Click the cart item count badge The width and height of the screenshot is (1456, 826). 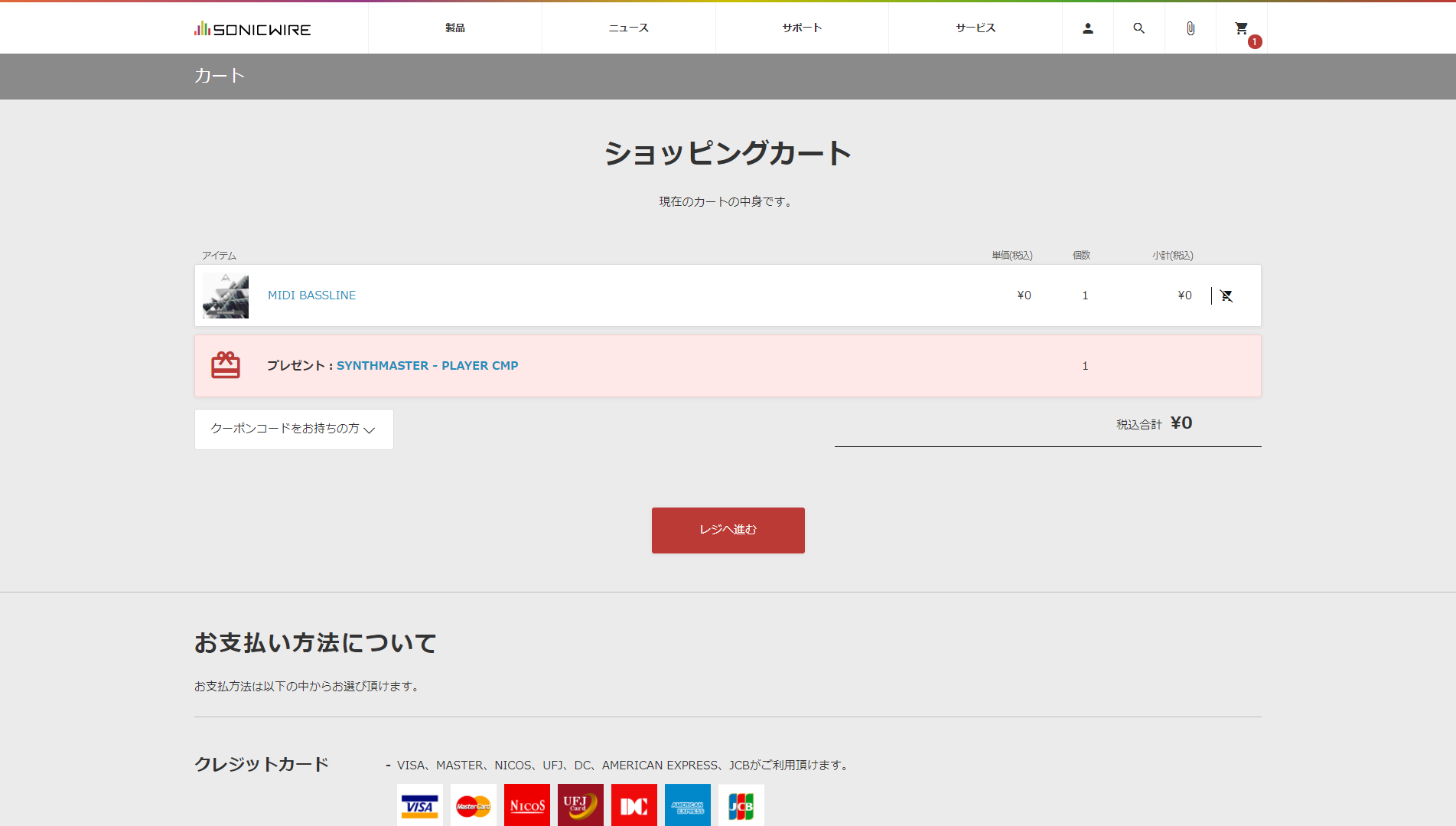(x=1255, y=41)
